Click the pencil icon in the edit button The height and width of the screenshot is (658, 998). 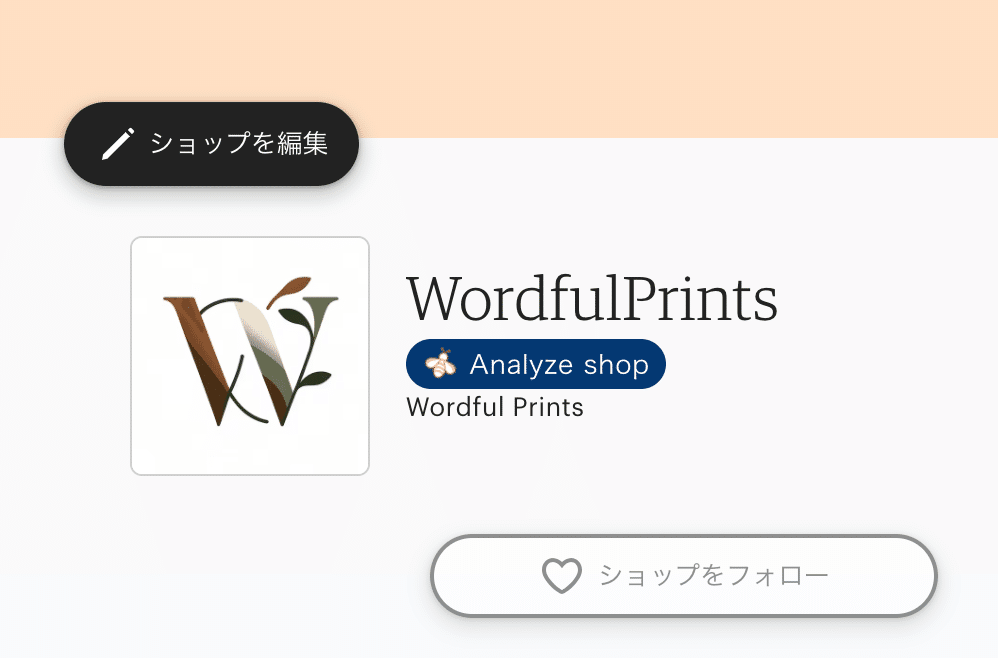point(118,144)
